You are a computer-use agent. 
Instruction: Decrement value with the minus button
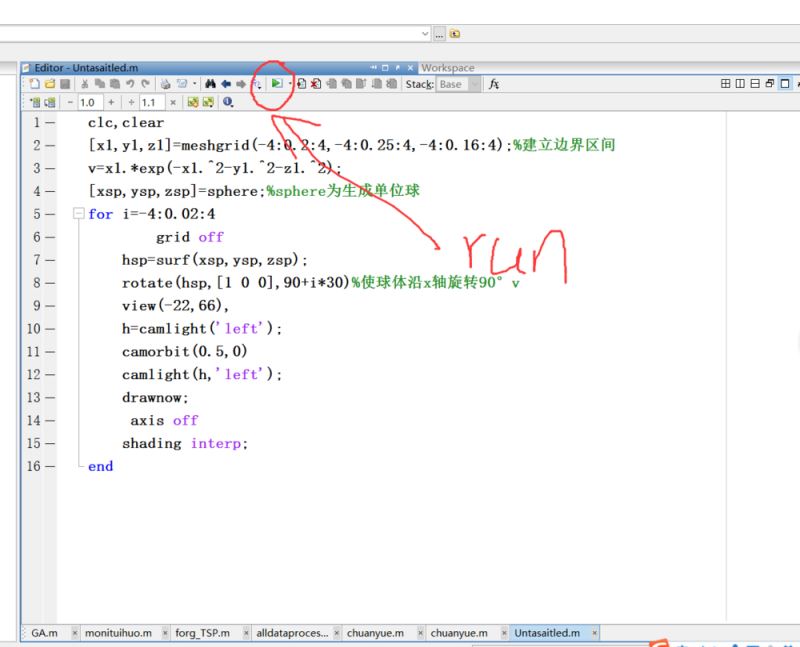coord(70,103)
